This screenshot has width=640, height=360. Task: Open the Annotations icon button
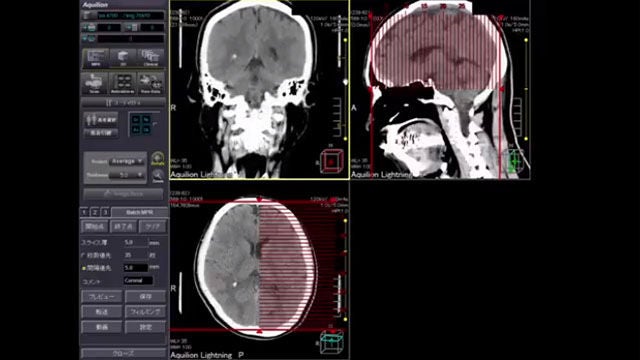point(123,84)
